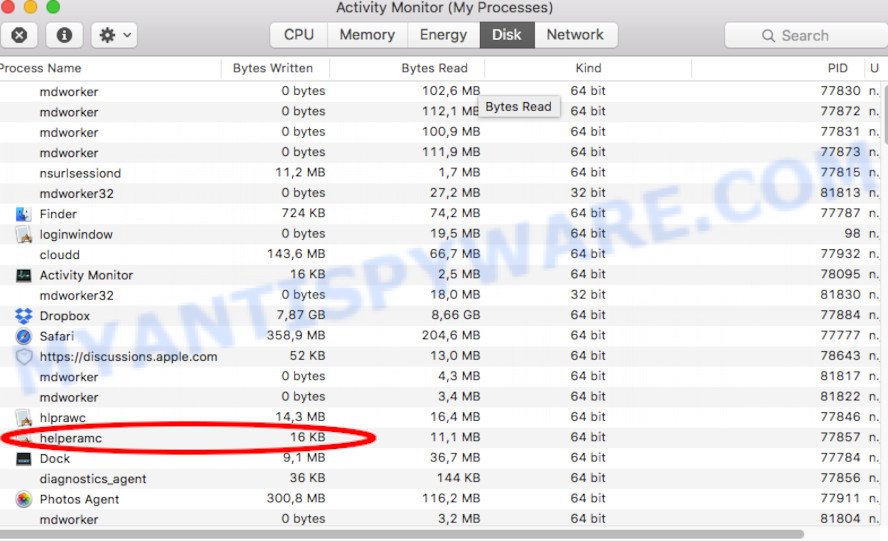This screenshot has height=541, width=888.
Task: Select mdworker row with PID 81817
Action: coord(442,377)
